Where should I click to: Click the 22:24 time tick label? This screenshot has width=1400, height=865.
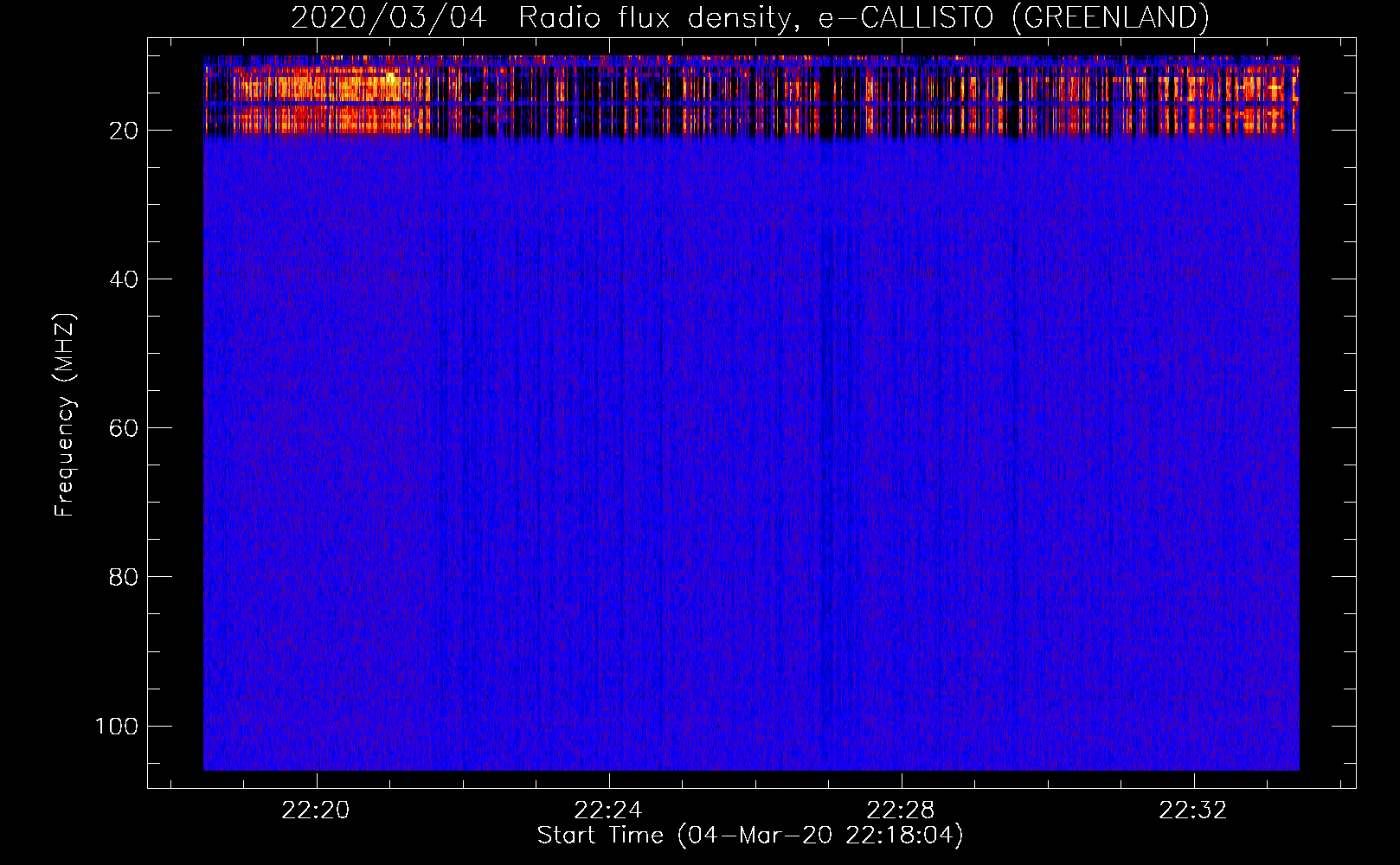click(x=608, y=811)
